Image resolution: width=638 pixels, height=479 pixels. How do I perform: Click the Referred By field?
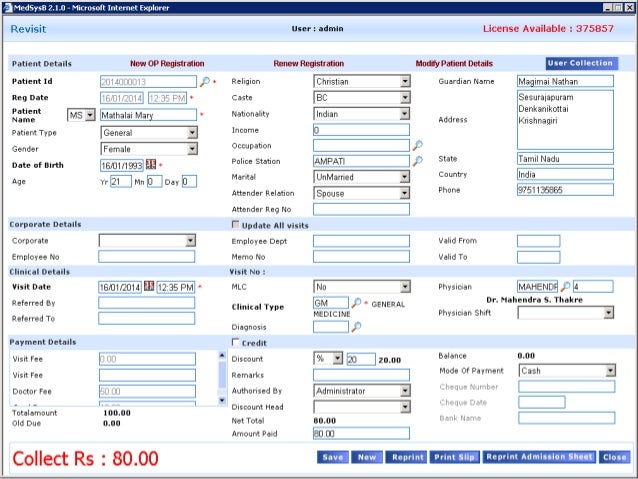(x=147, y=303)
